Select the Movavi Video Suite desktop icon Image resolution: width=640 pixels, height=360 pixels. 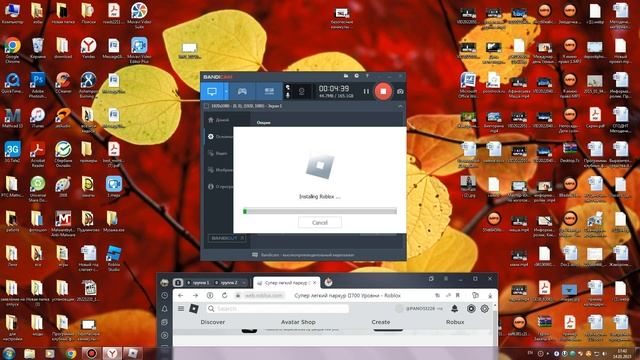coord(139,16)
